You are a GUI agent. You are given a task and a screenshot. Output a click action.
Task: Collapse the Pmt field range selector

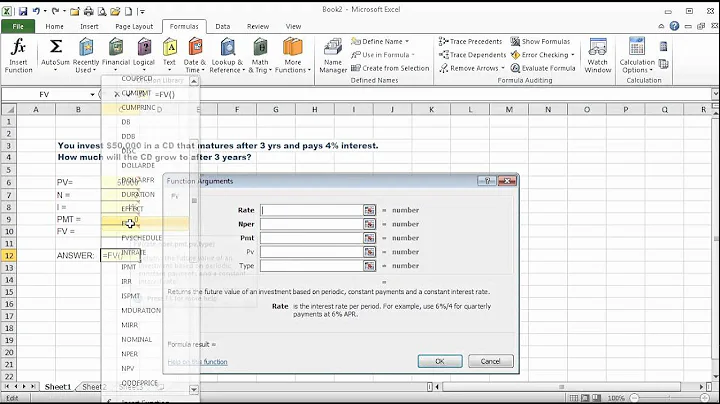(x=369, y=238)
